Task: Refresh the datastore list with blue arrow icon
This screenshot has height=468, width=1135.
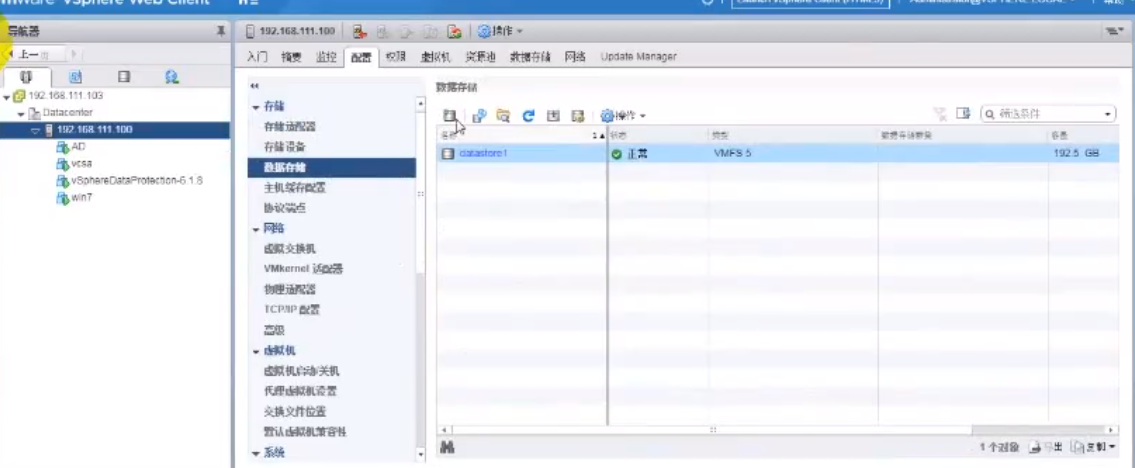Action: click(528, 115)
